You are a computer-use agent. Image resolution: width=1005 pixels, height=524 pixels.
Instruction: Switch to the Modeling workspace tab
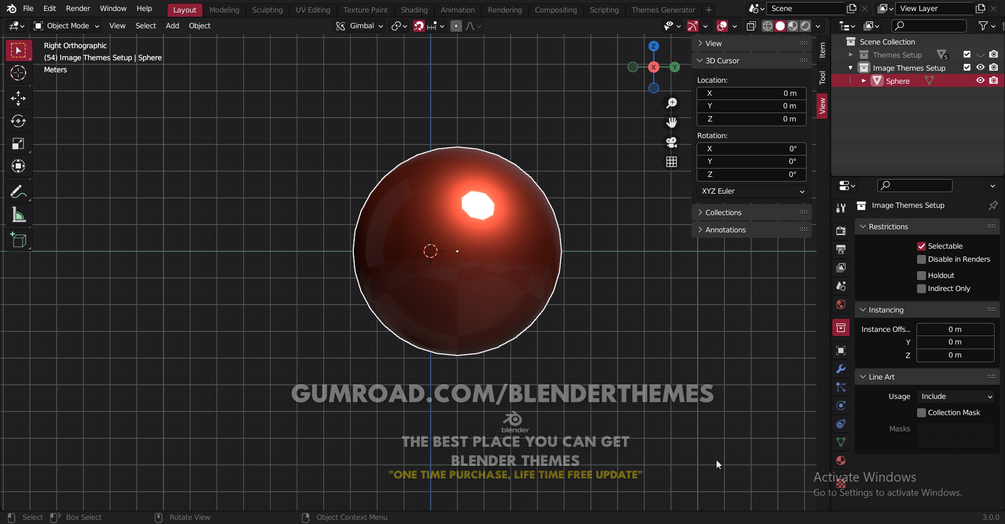click(x=224, y=10)
